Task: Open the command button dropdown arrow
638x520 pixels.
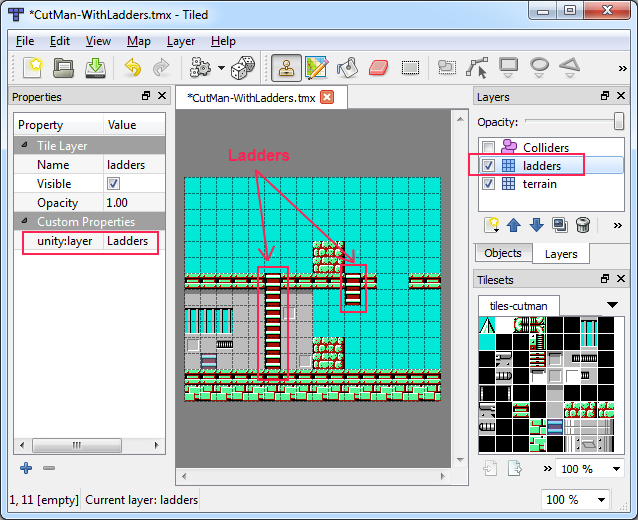Action: click(221, 68)
